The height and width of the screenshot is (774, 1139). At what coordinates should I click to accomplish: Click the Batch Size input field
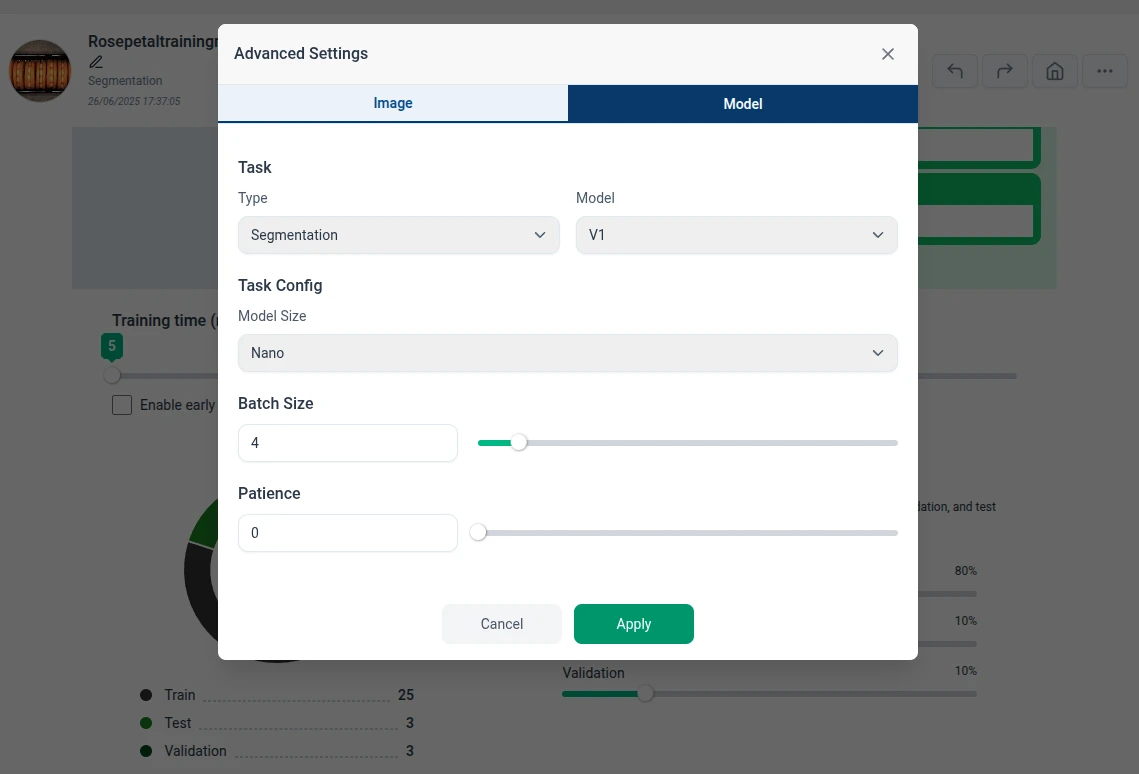347,443
